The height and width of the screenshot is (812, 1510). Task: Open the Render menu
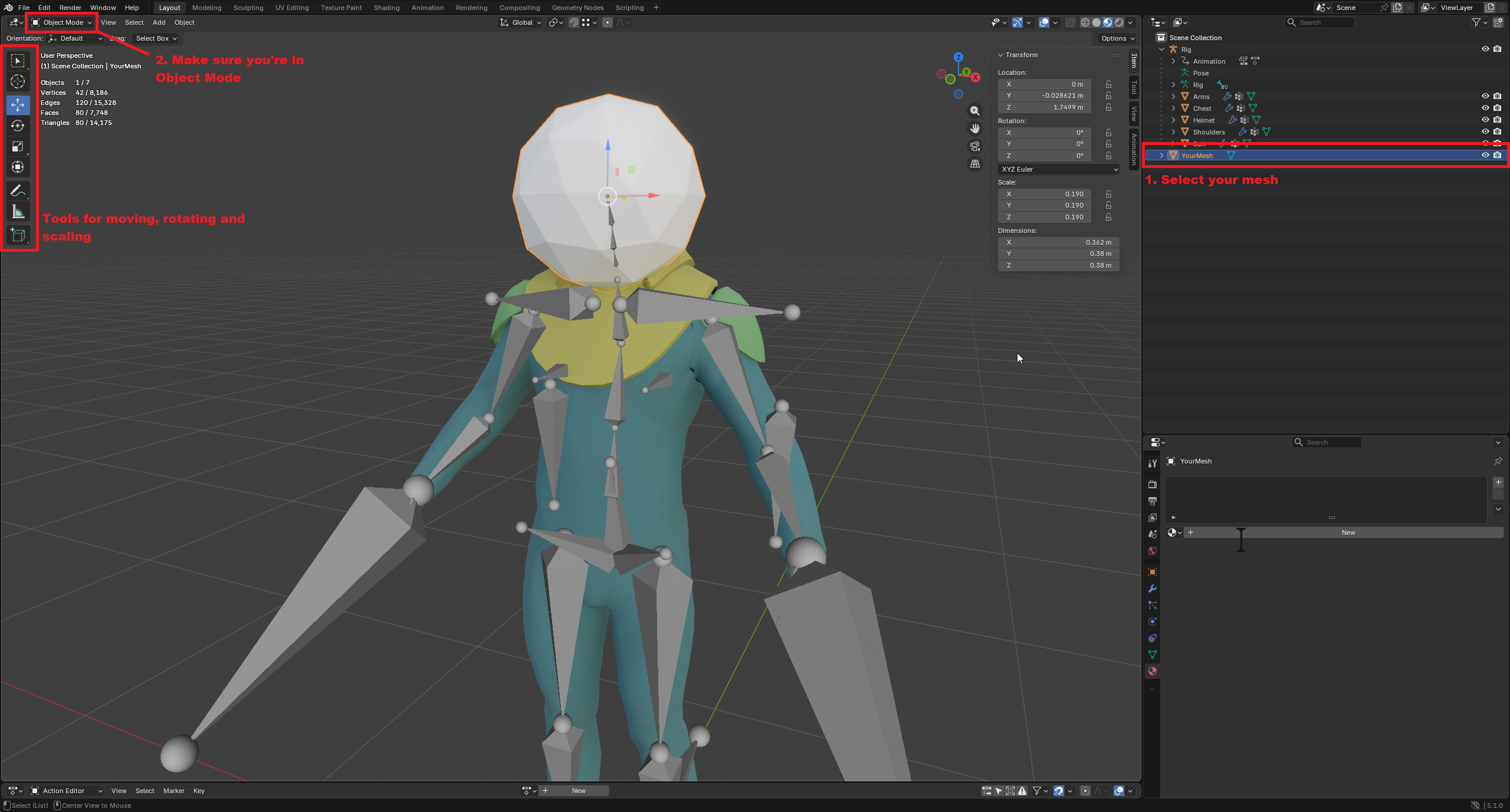tap(70, 8)
